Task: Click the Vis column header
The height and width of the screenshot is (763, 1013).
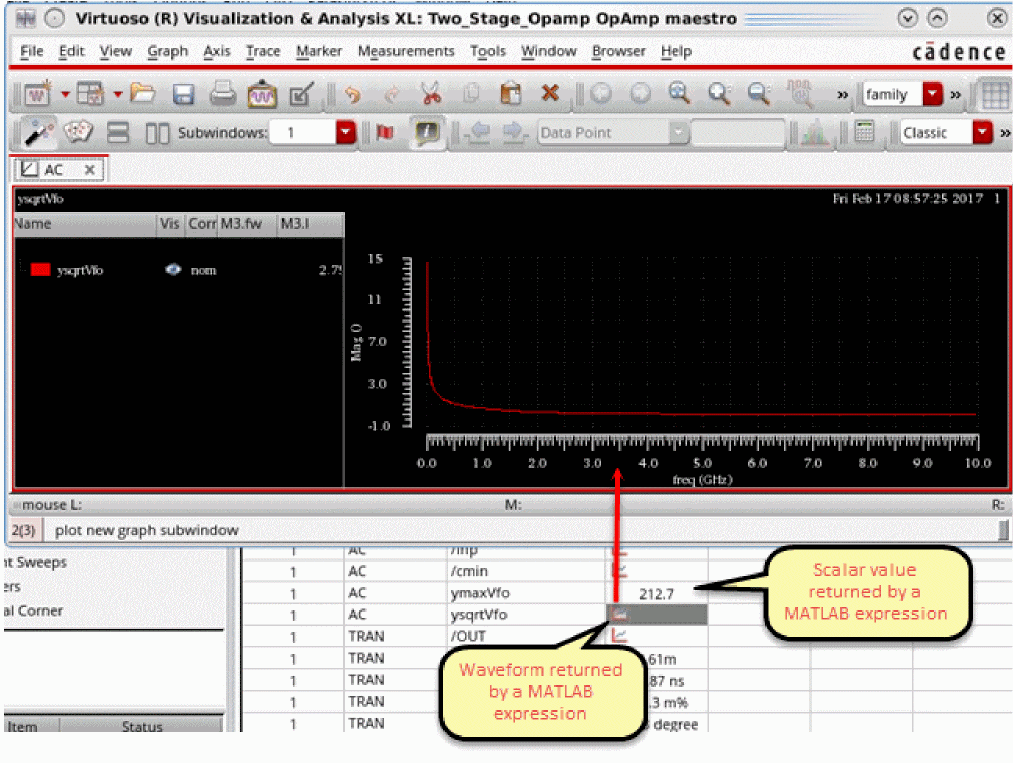Action: point(170,224)
